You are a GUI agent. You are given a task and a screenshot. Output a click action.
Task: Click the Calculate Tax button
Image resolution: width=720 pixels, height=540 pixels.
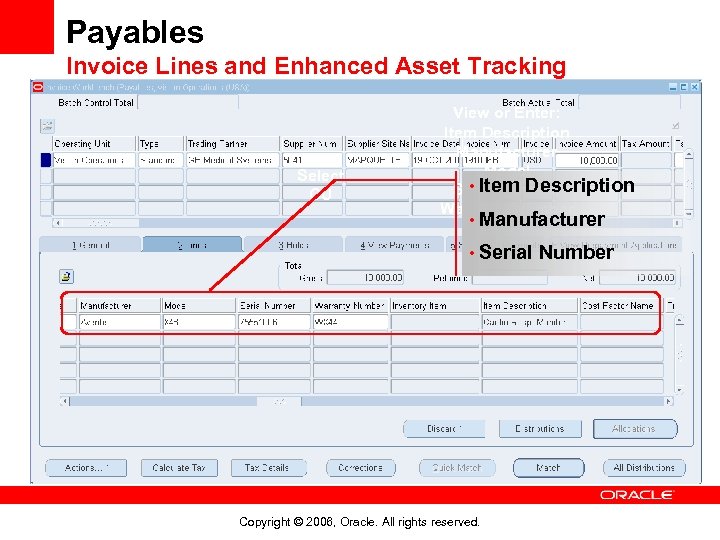[x=179, y=468]
